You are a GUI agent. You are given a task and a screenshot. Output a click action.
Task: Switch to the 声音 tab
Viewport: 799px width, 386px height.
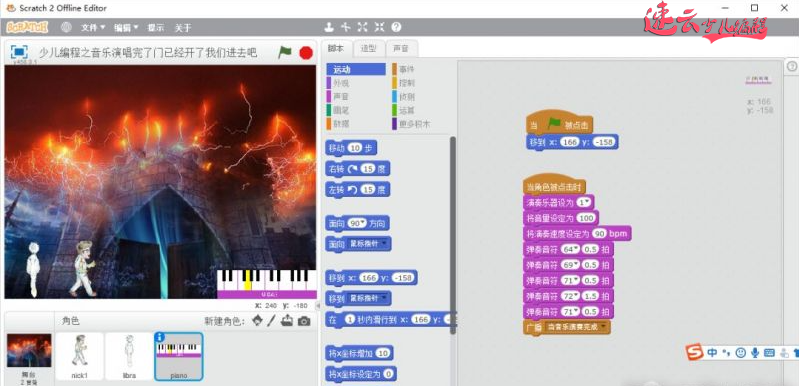401,49
